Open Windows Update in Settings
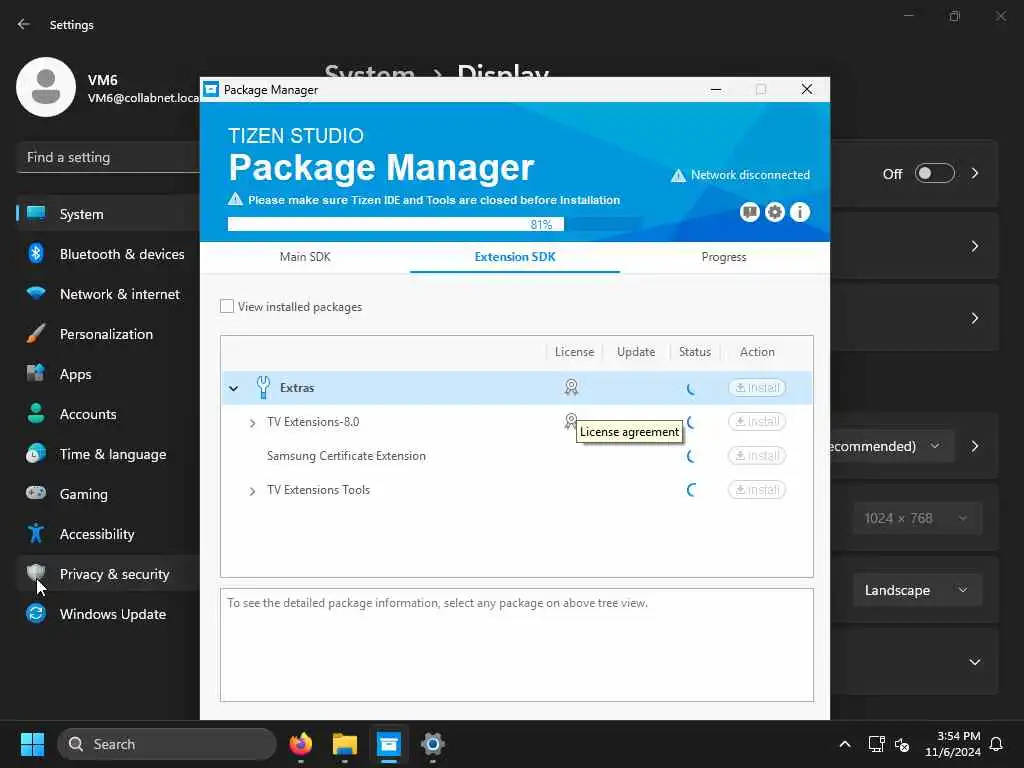Viewport: 1024px width, 768px height. (x=108, y=614)
